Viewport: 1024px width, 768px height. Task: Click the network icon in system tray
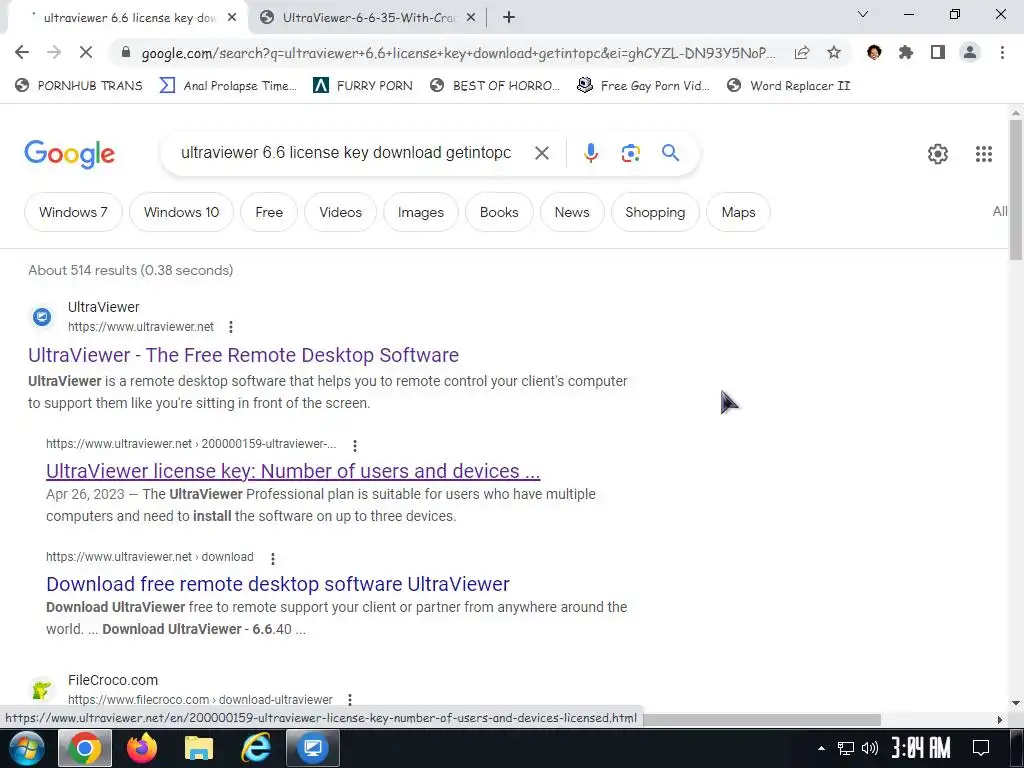coord(846,748)
